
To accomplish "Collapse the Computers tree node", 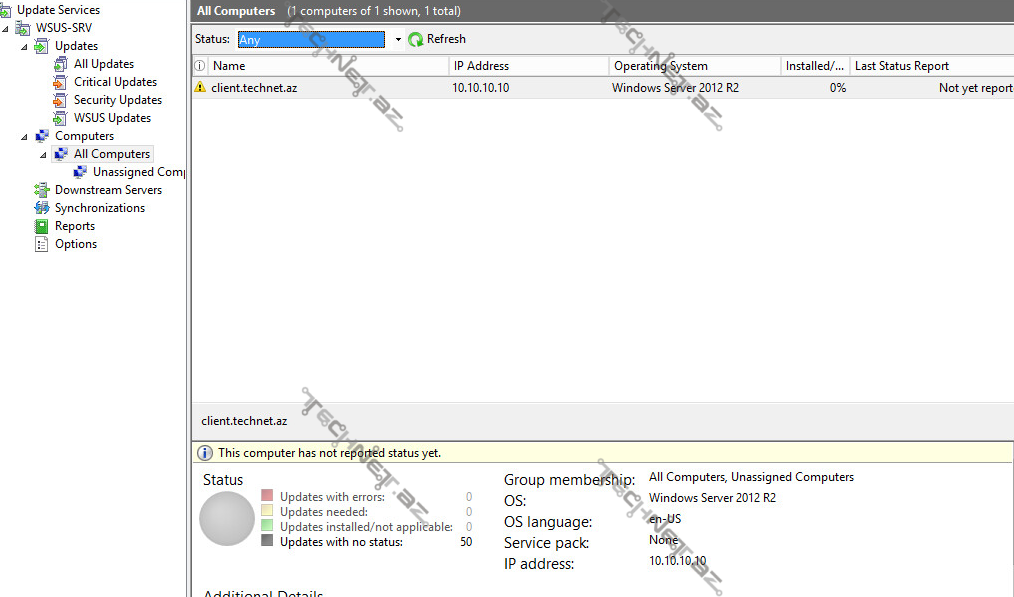I will click(x=25, y=137).
